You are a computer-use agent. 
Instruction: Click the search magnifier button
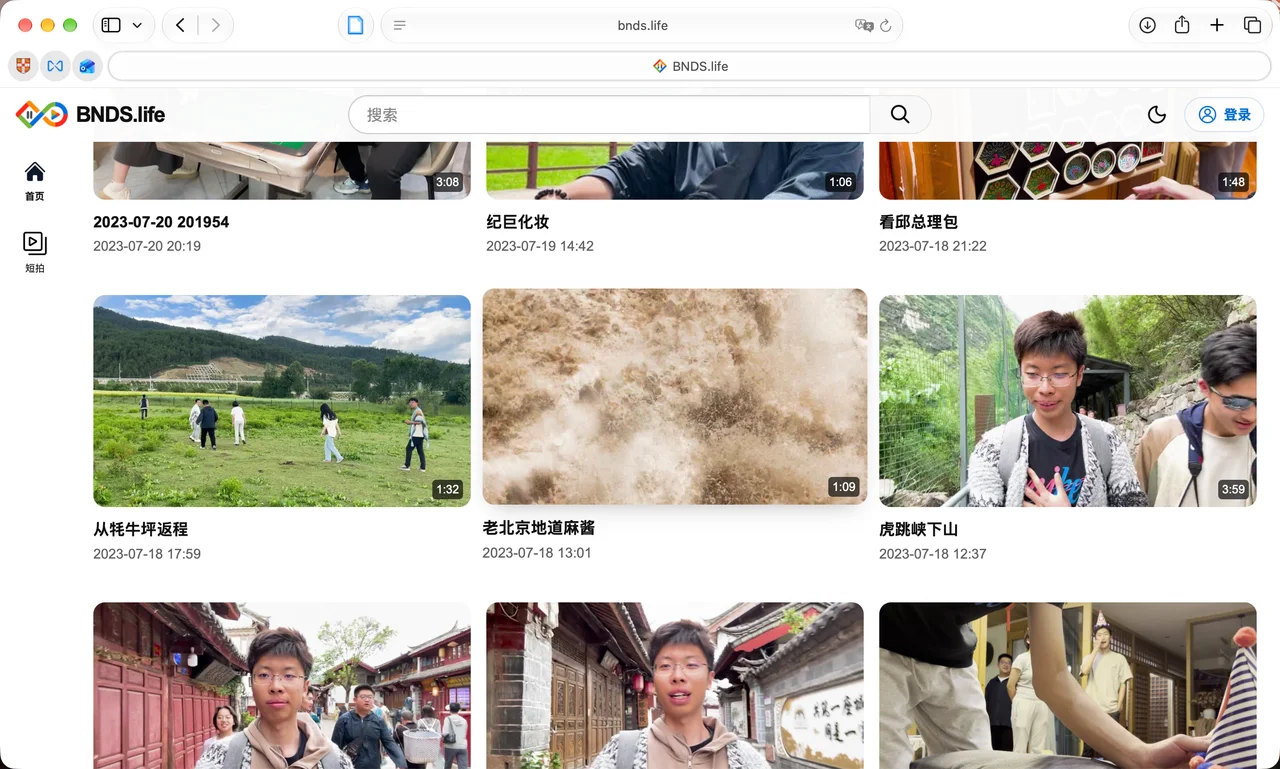click(900, 115)
